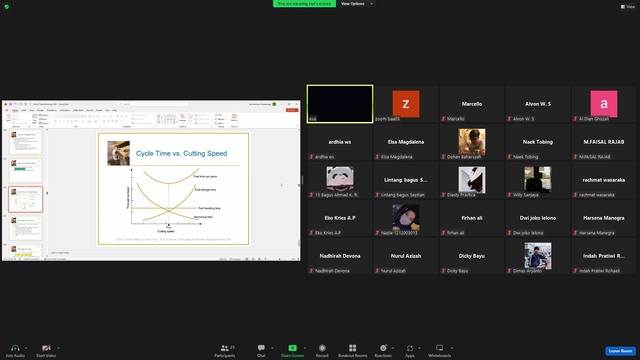
Task: Click the muted mic icon on Alvon W. S tile
Action: coord(509,119)
